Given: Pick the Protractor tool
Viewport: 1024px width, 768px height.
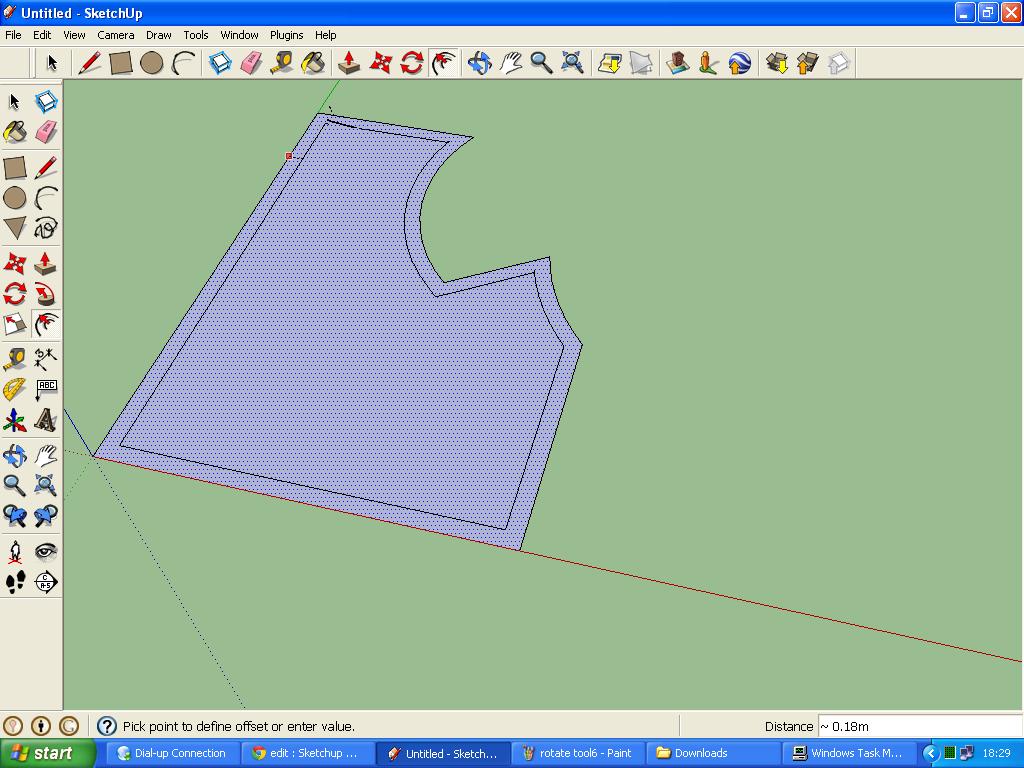Looking at the screenshot, I should (15, 389).
